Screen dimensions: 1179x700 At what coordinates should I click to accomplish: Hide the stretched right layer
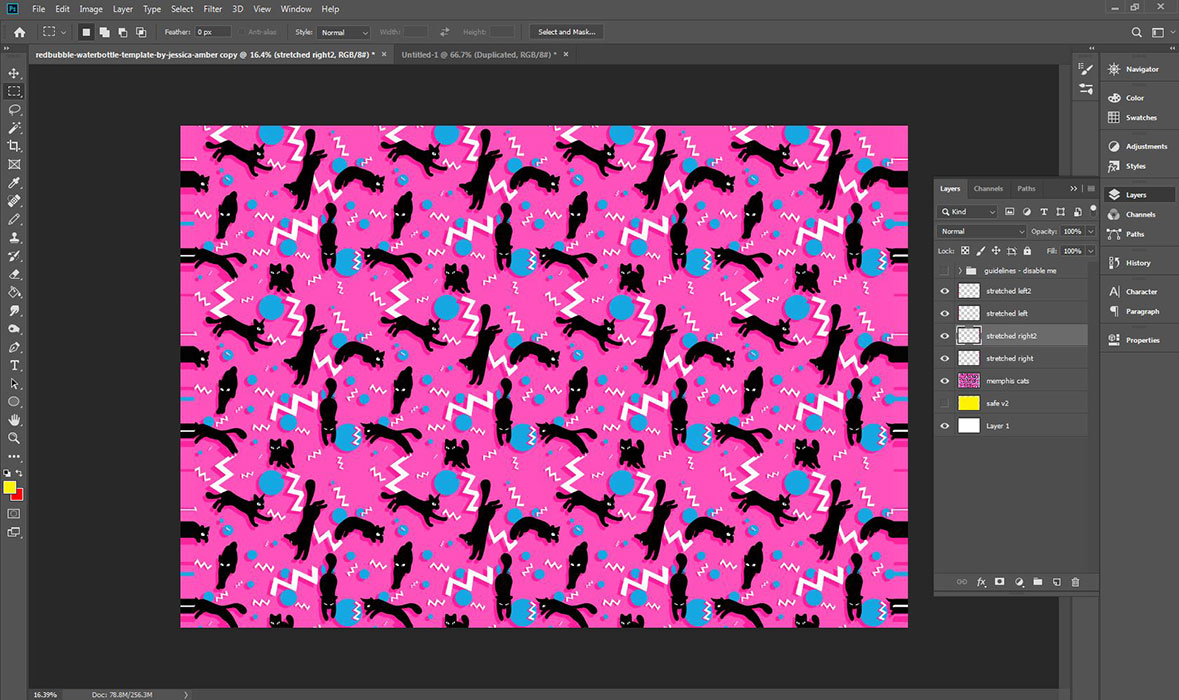(x=945, y=359)
